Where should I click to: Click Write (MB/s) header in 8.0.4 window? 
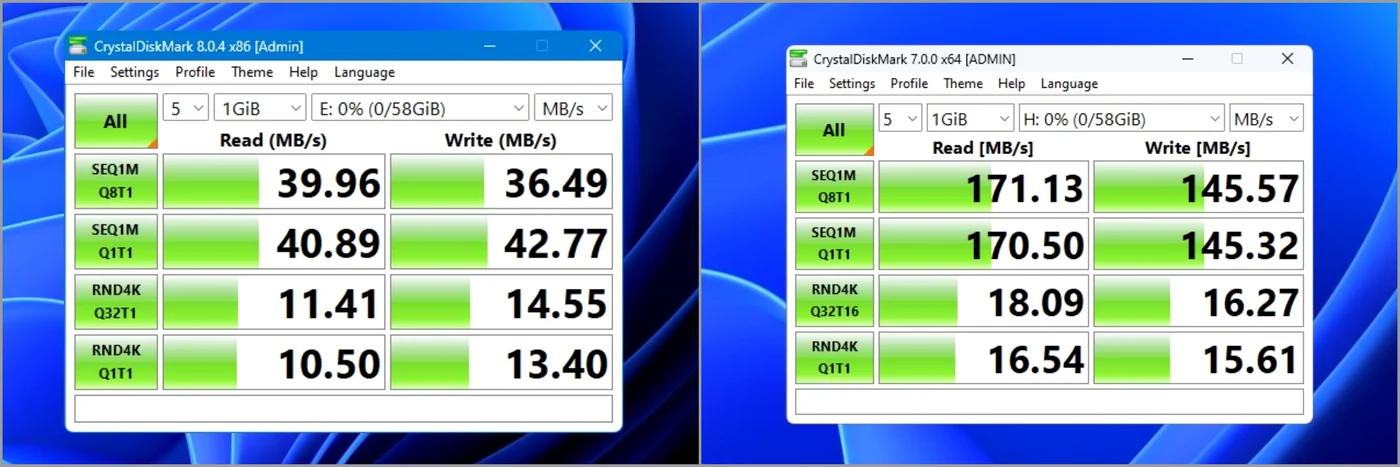click(x=500, y=139)
